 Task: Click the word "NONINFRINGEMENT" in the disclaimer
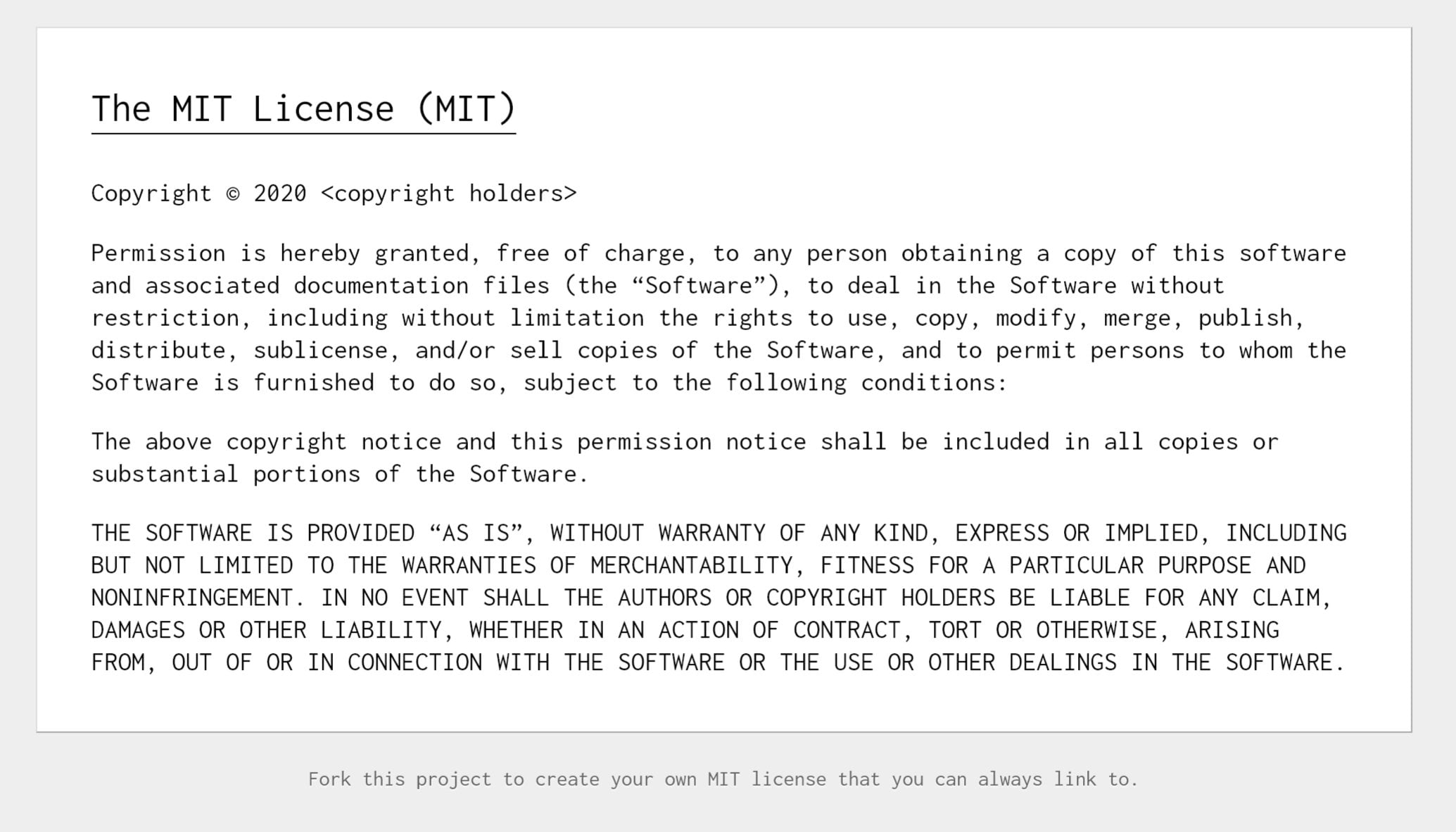tap(192, 598)
